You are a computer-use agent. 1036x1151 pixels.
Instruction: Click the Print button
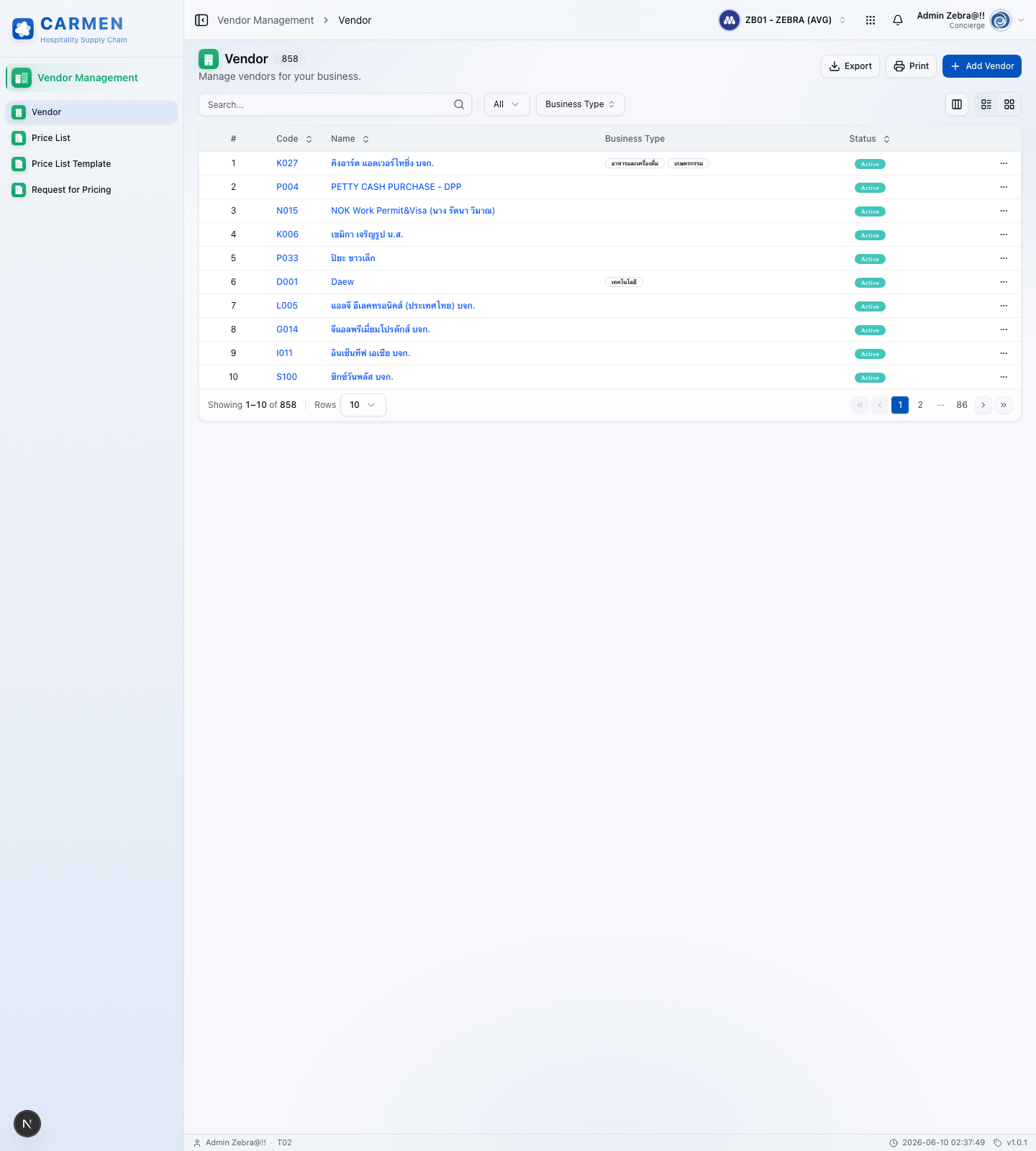click(911, 66)
